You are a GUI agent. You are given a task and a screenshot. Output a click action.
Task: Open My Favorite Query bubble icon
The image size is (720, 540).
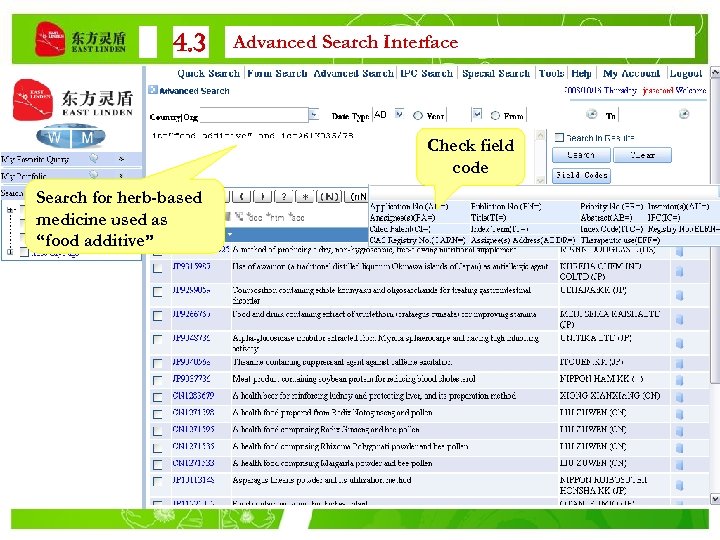[x=94, y=158]
